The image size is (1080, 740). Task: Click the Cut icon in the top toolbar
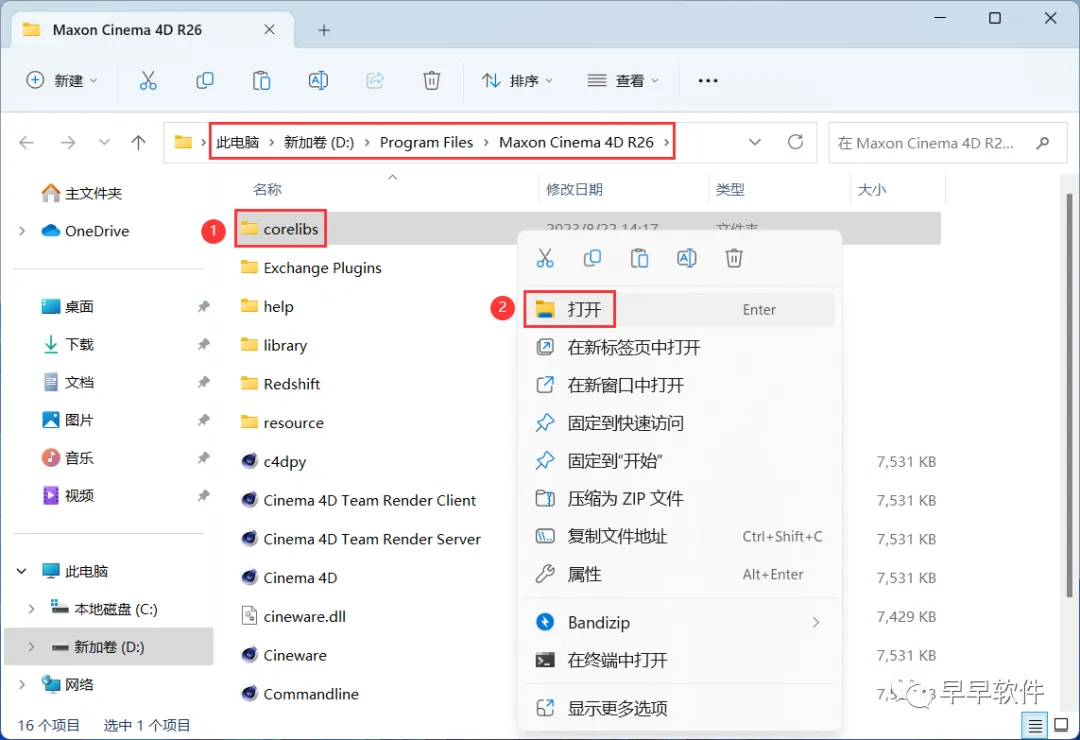tap(148, 81)
